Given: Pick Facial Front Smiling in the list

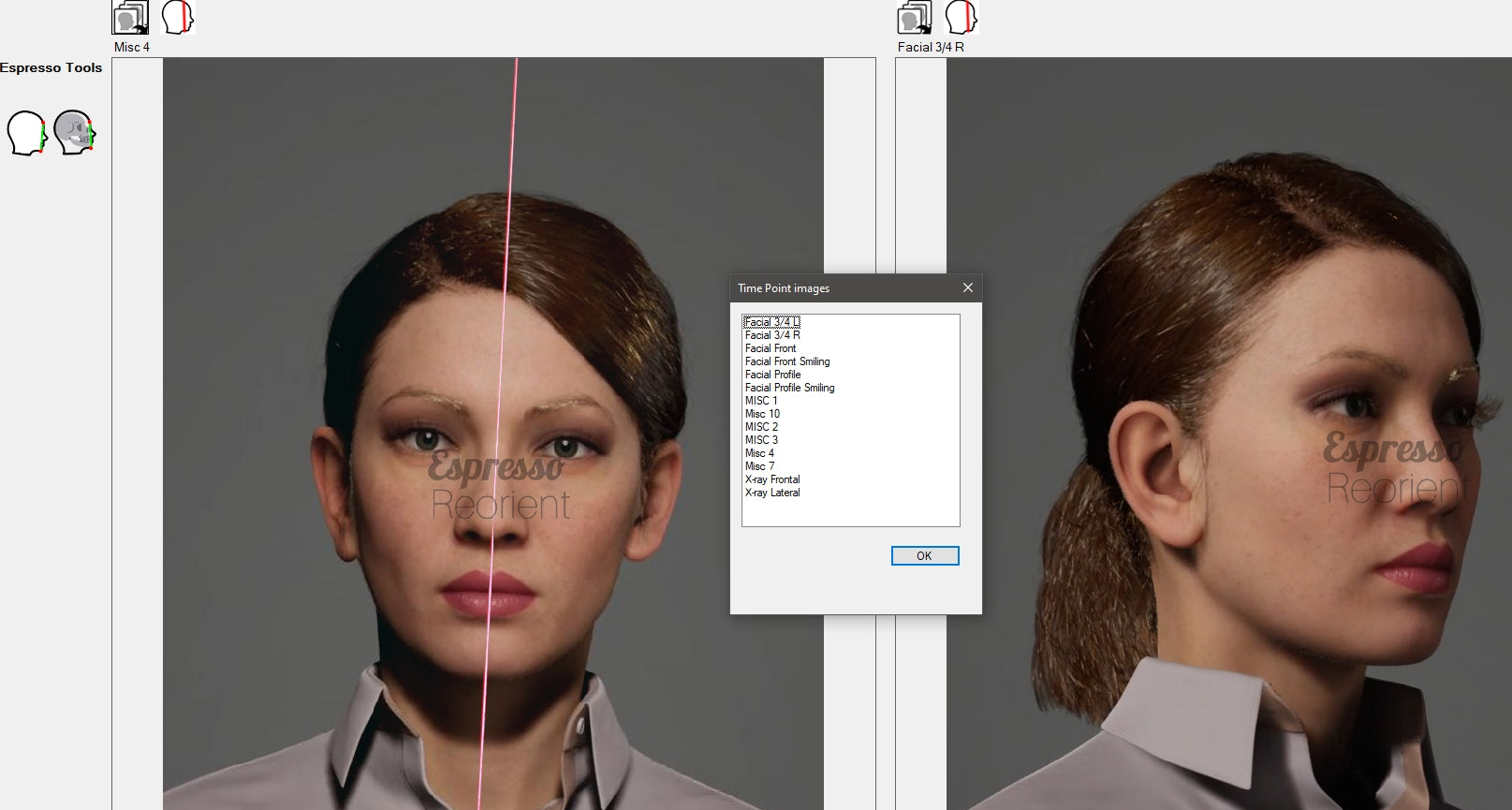Looking at the screenshot, I should [787, 361].
